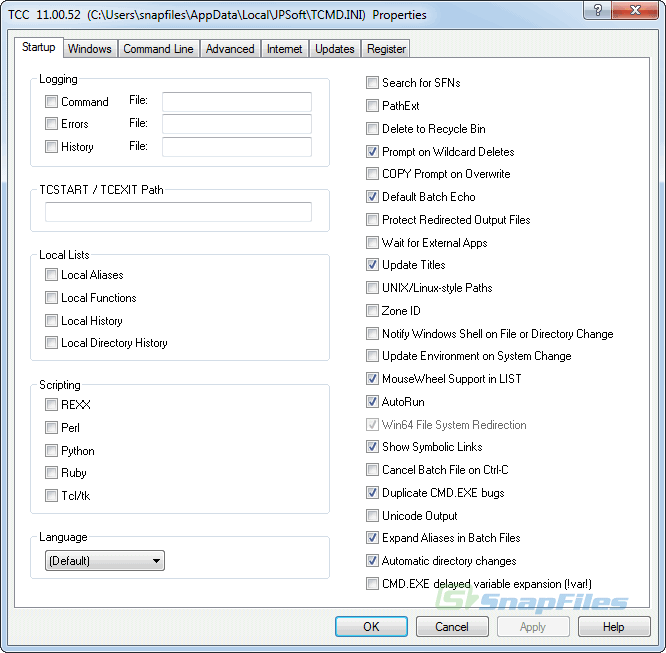
Task: Check Local History option
Action: (x=51, y=320)
